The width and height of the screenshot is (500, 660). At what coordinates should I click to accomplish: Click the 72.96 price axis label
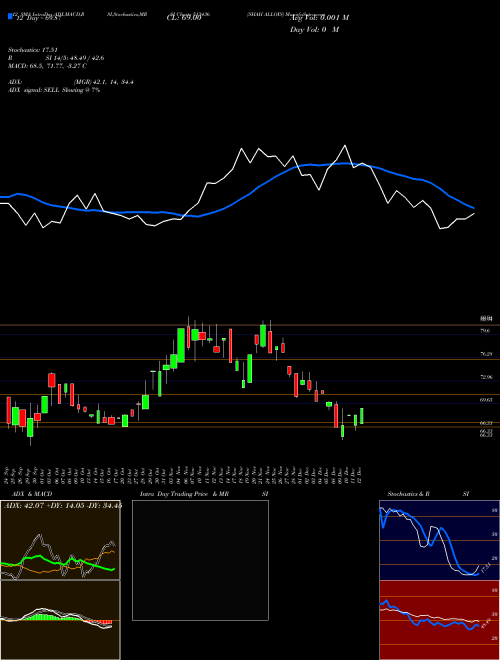[x=486, y=377]
